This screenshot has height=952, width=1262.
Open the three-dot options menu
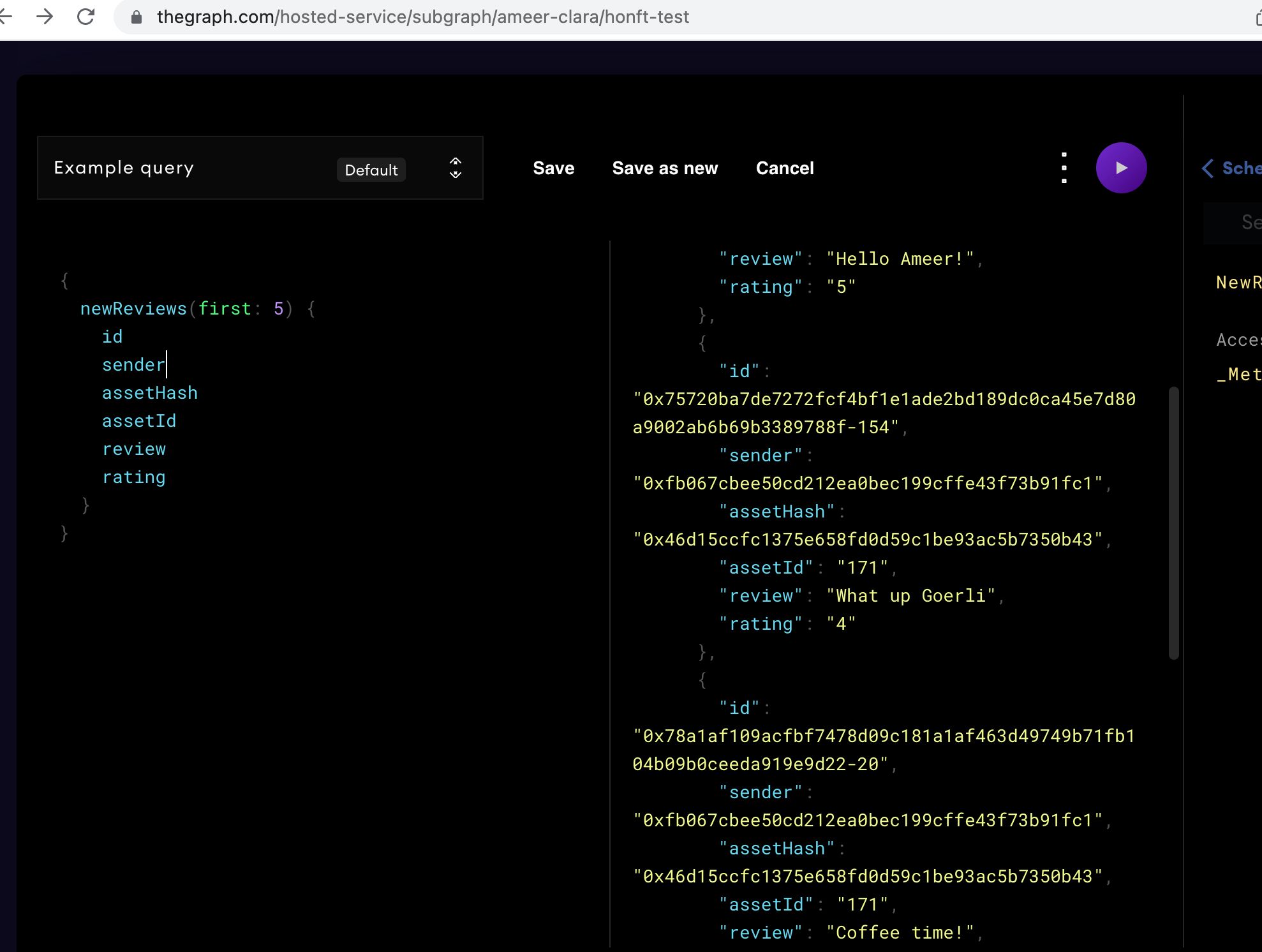pos(1064,168)
